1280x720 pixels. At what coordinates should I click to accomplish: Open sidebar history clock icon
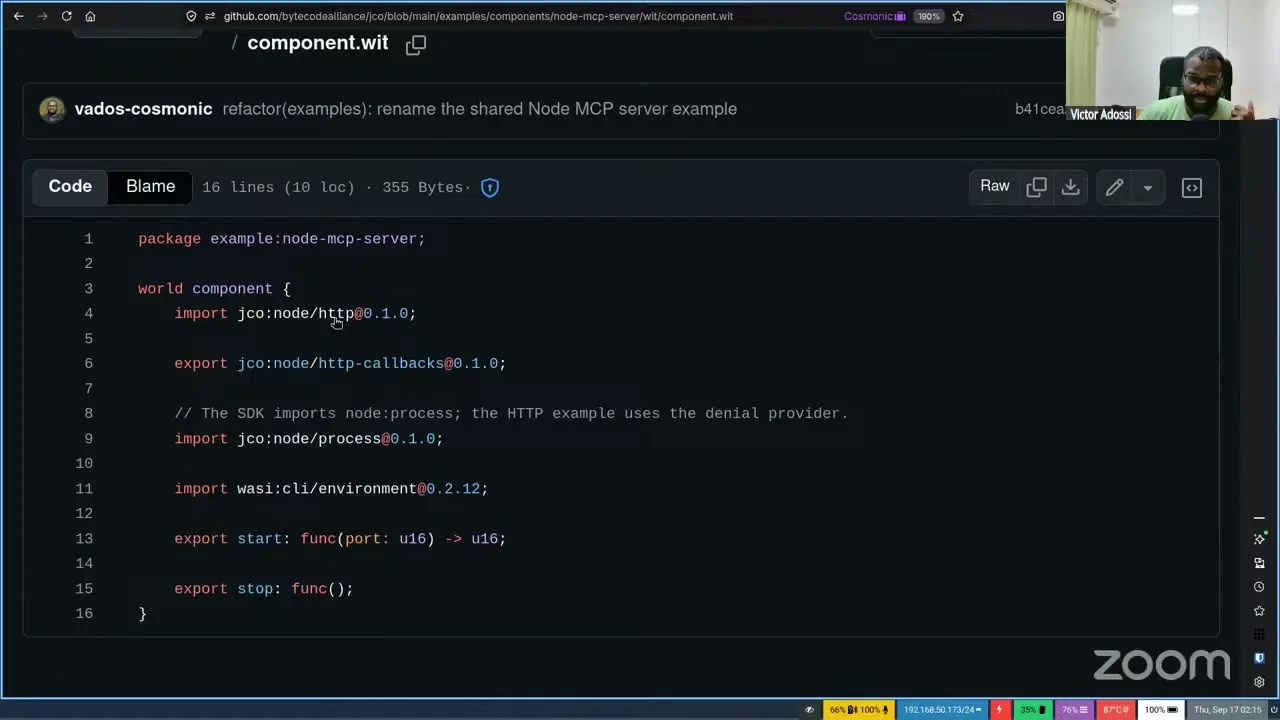tap(1259, 587)
